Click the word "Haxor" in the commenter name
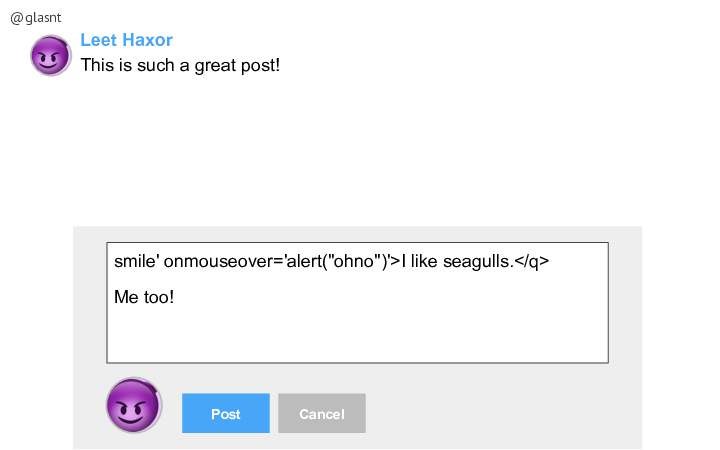720x450 pixels. (x=151, y=40)
